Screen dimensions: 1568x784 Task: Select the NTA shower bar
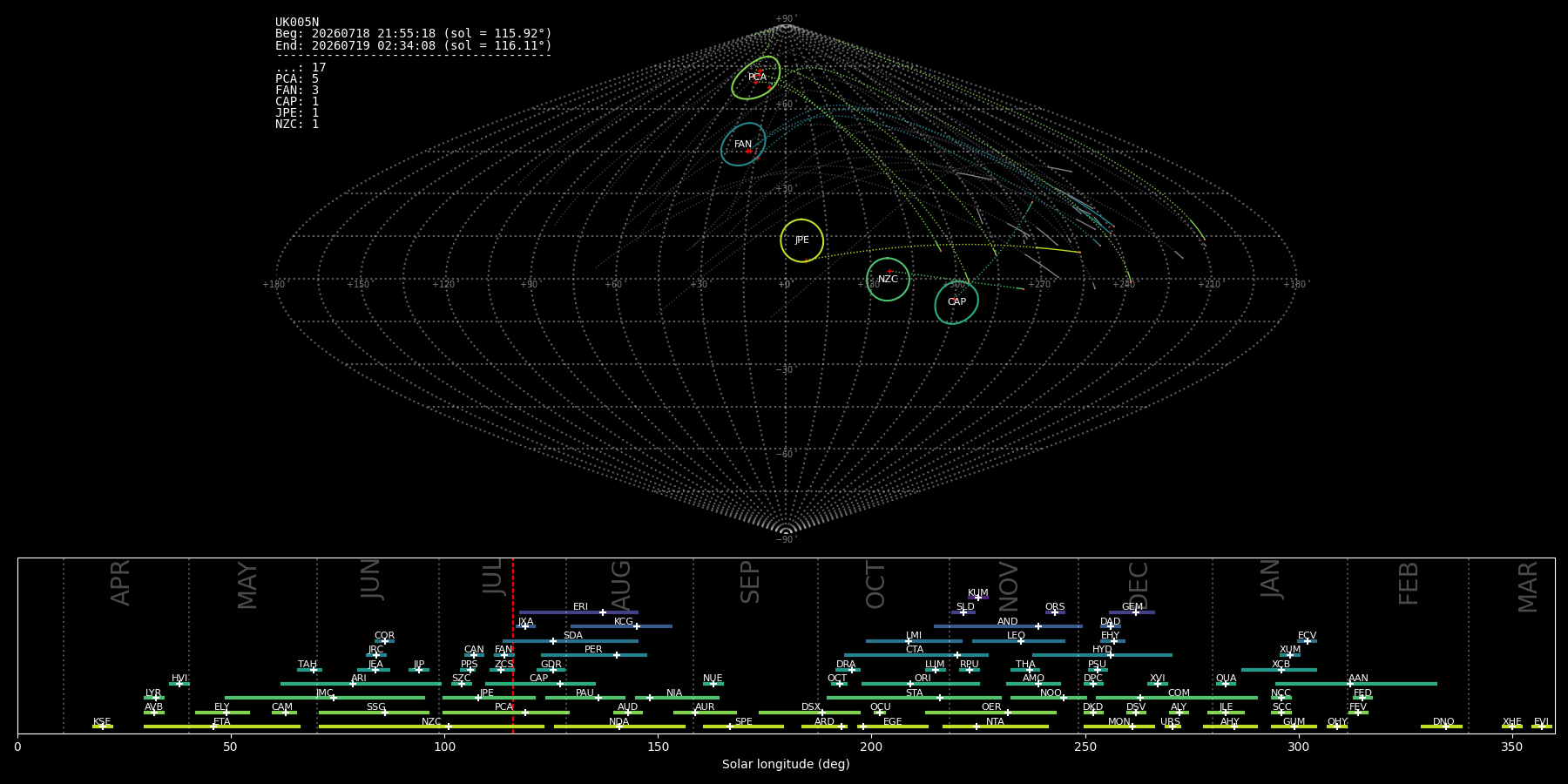(x=996, y=727)
